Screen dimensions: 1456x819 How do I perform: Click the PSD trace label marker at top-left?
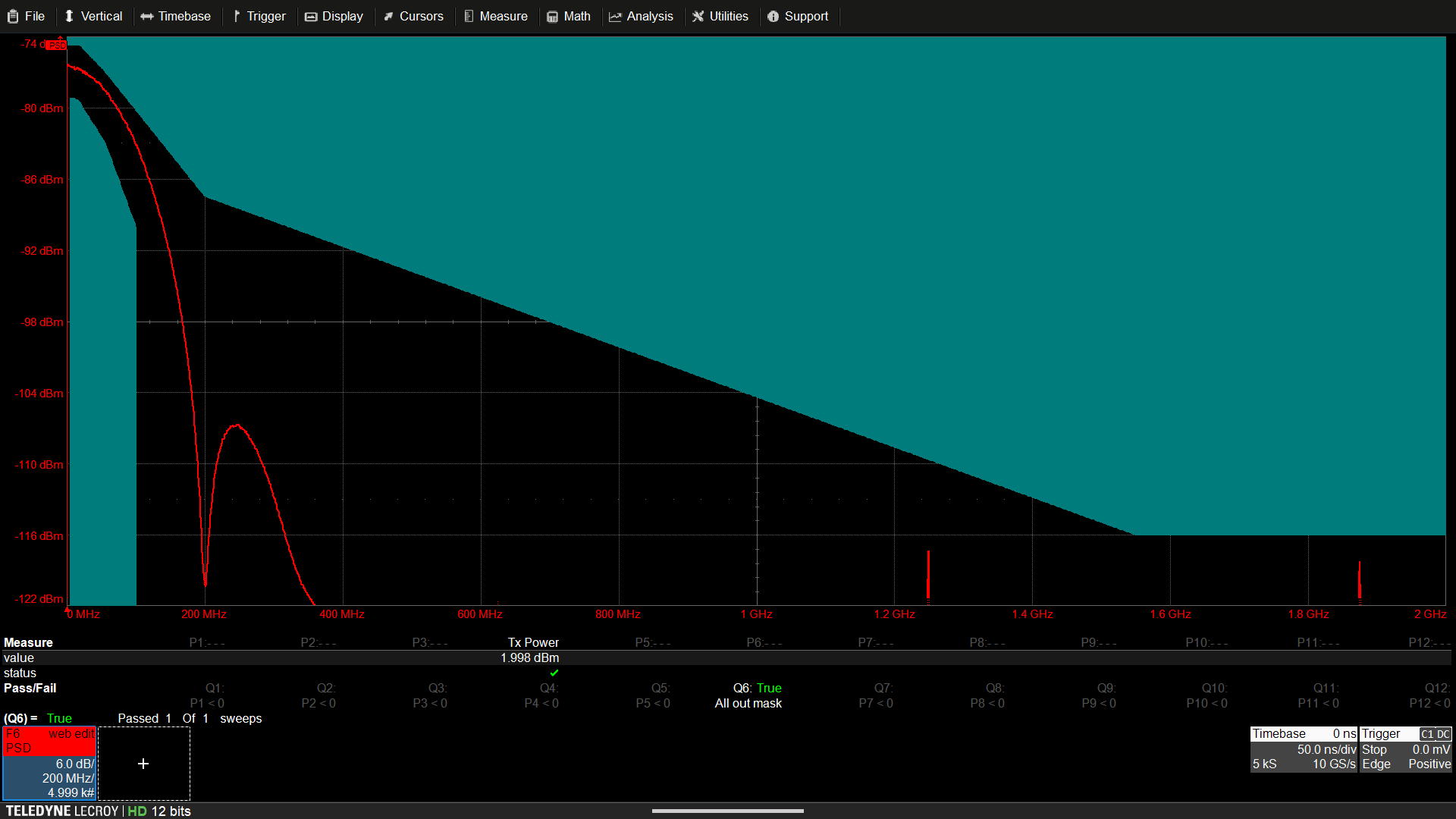pyautogui.click(x=57, y=45)
